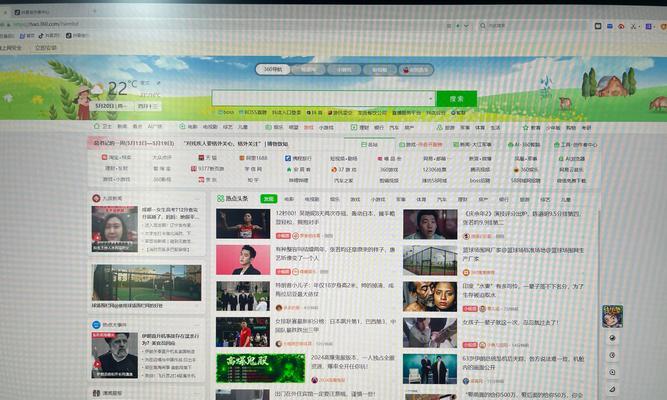Select the 儿童 tab in 热点头条
Image resolution: width=667 pixels, height=400 pixels.
click(x=565, y=200)
